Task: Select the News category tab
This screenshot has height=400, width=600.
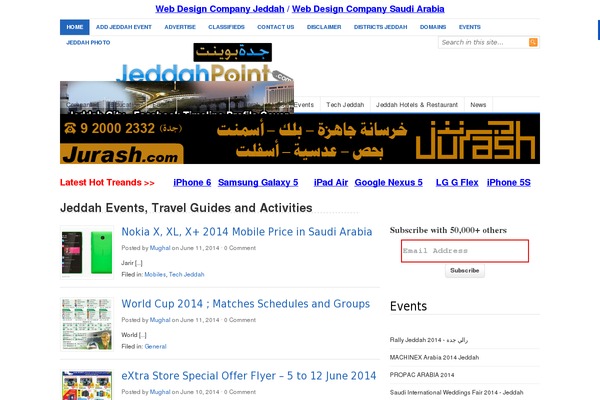Action: tap(478, 104)
